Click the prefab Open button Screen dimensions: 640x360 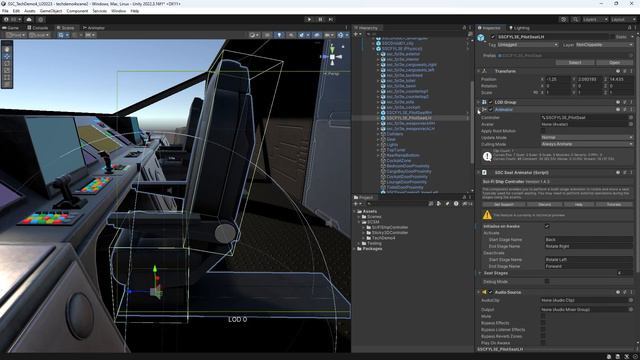614,62
